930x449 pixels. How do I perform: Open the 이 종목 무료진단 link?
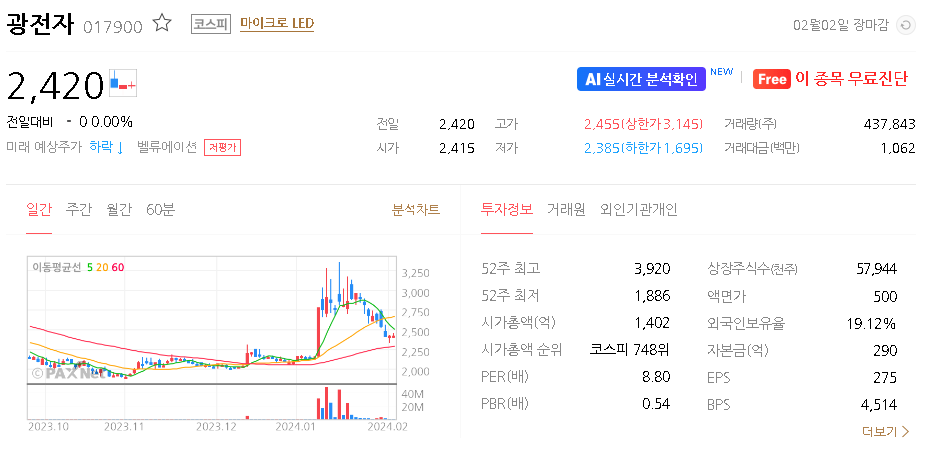click(851, 79)
